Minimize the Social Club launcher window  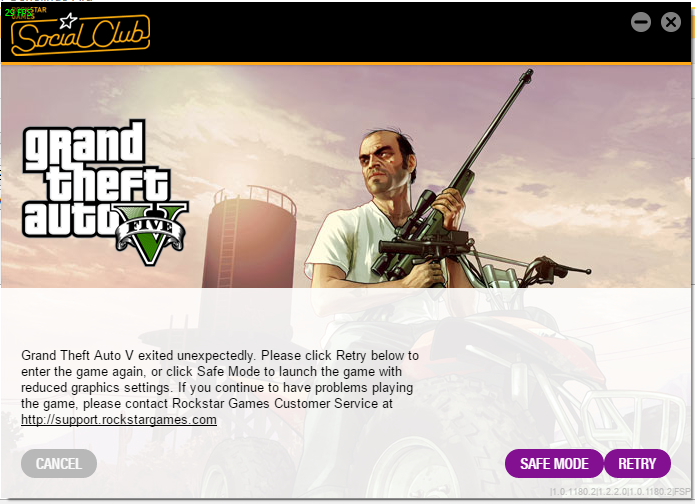coord(641,22)
